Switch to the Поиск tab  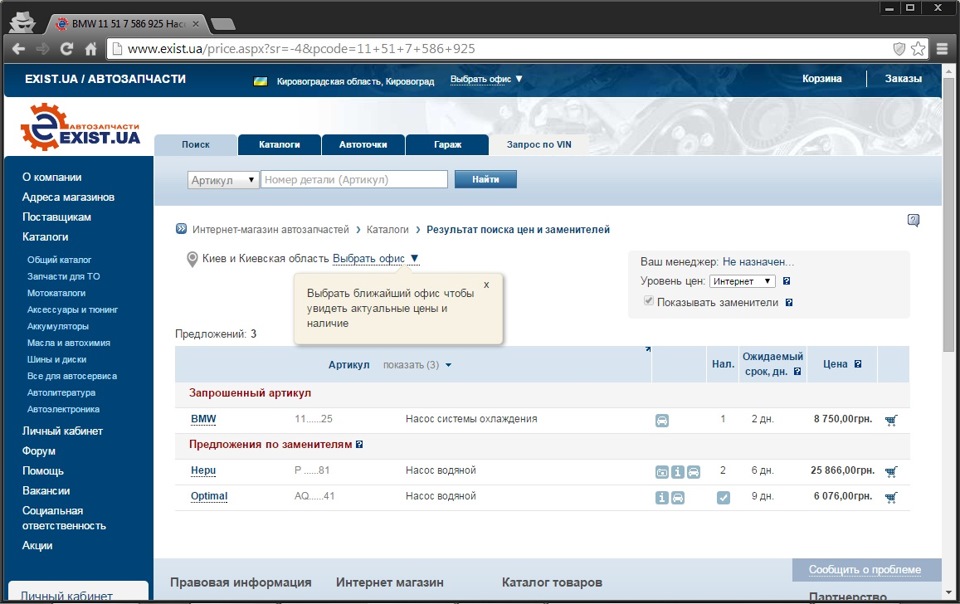click(195, 144)
